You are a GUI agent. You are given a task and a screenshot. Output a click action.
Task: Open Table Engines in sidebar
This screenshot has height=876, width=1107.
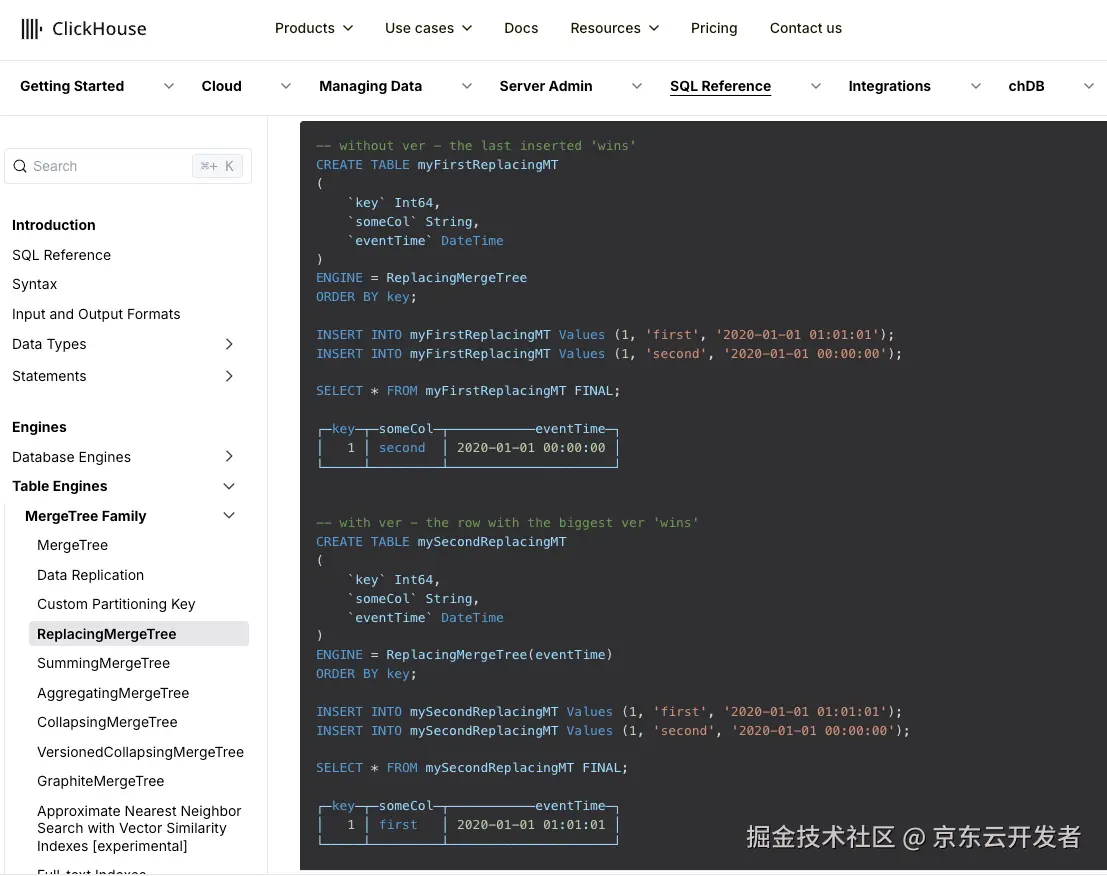click(x=60, y=486)
